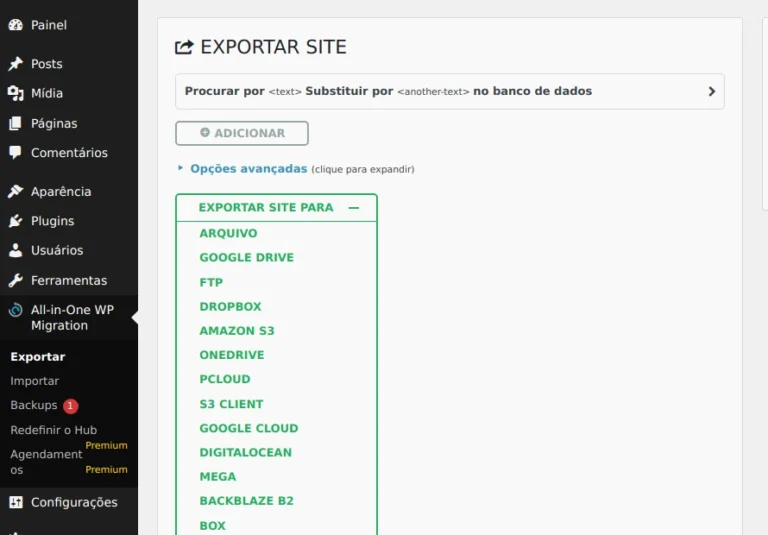Choose BACKBLAZE B2 export option
This screenshot has width=768, height=535.
(246, 501)
